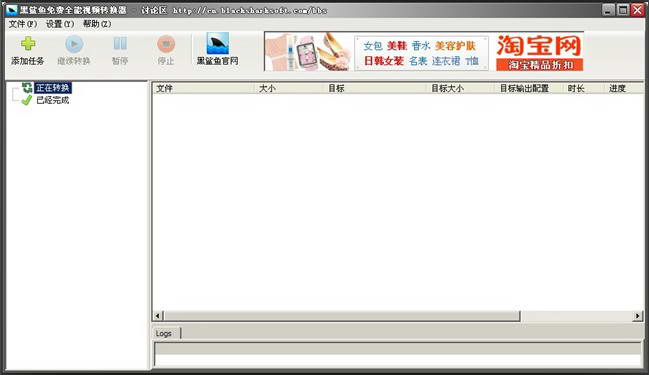Click the horizontal scrollbar right arrow
649x375 pixels.
638,316
